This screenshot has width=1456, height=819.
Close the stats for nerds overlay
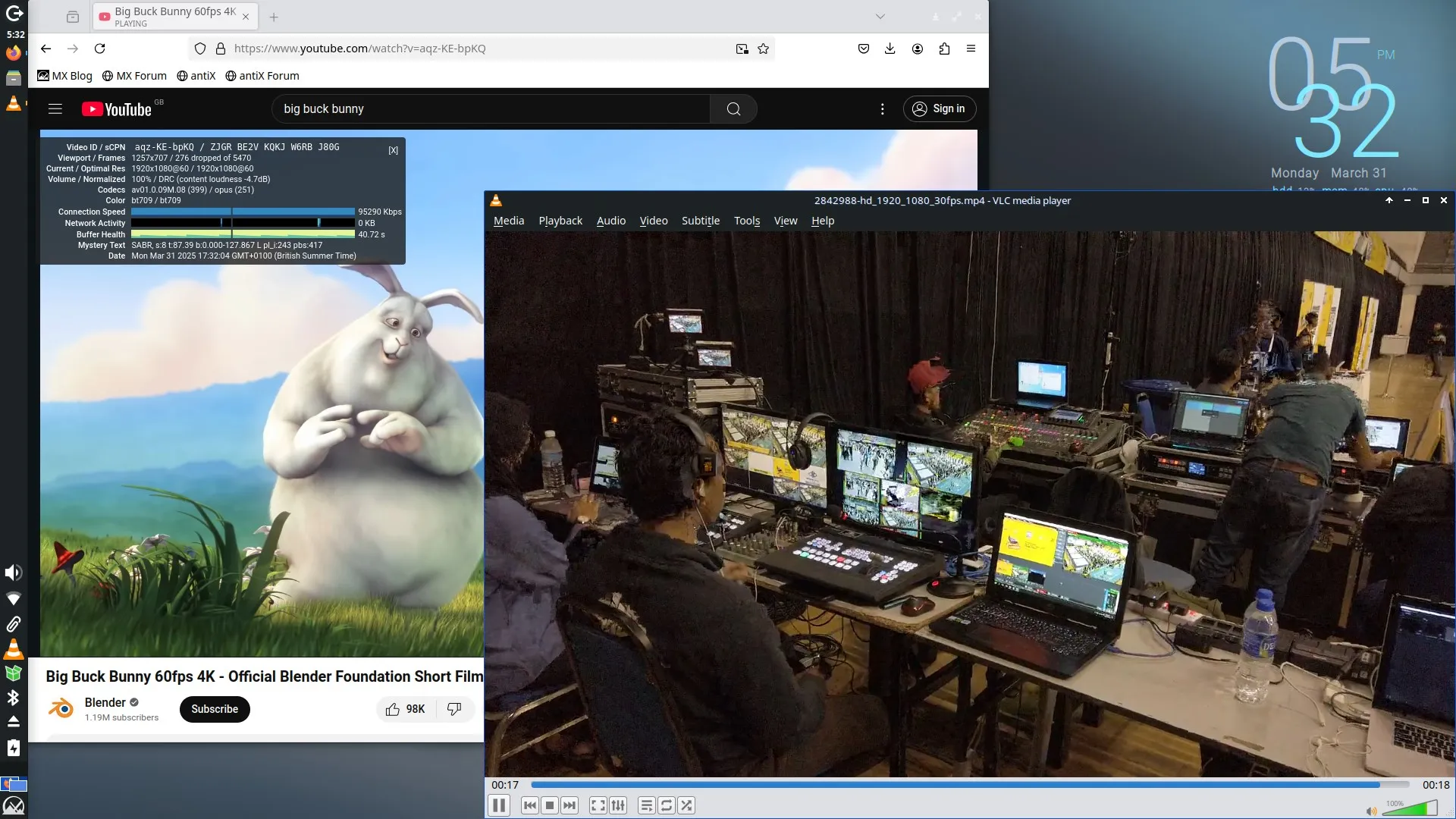(393, 150)
